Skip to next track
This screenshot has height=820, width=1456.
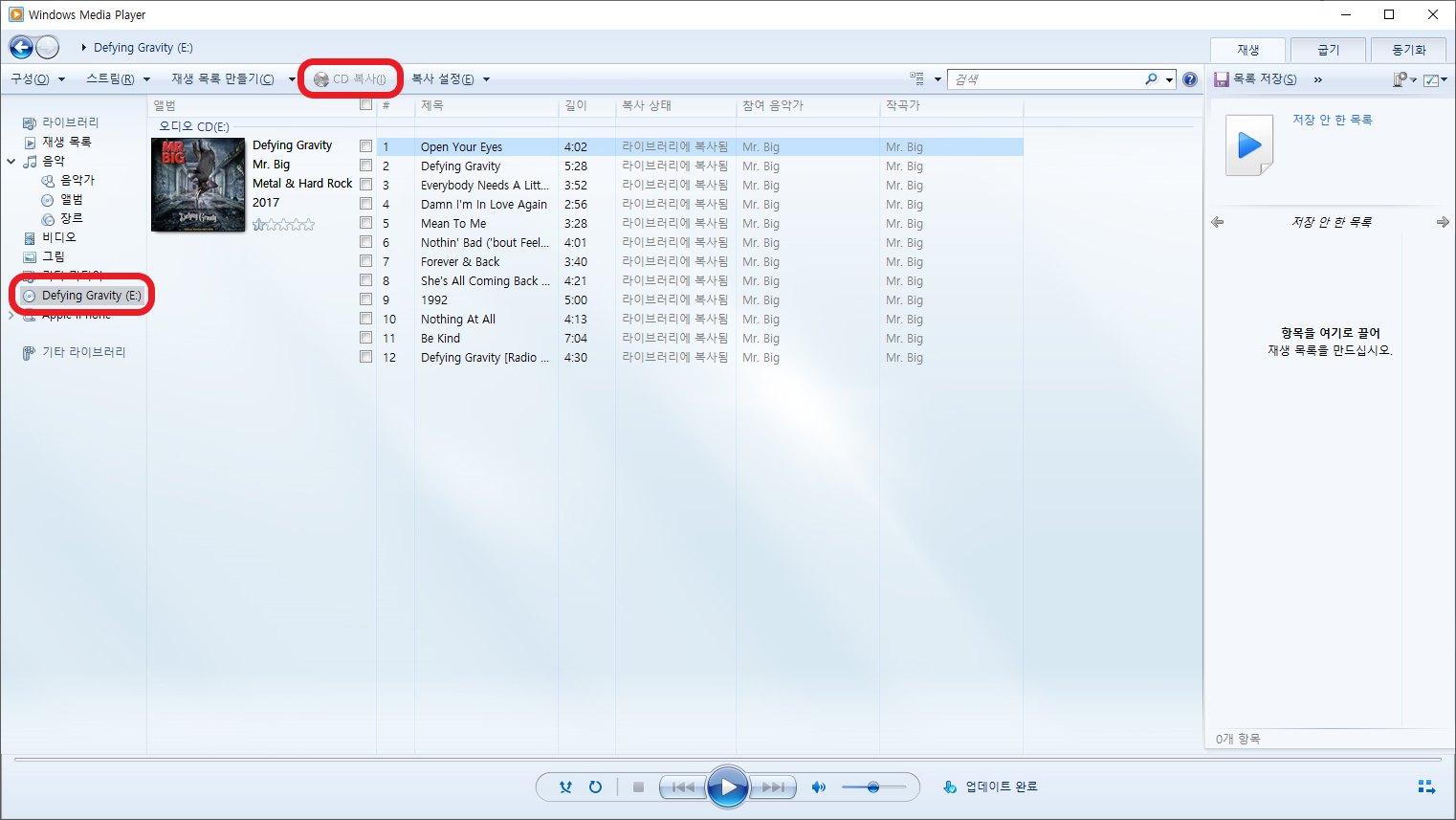772,787
